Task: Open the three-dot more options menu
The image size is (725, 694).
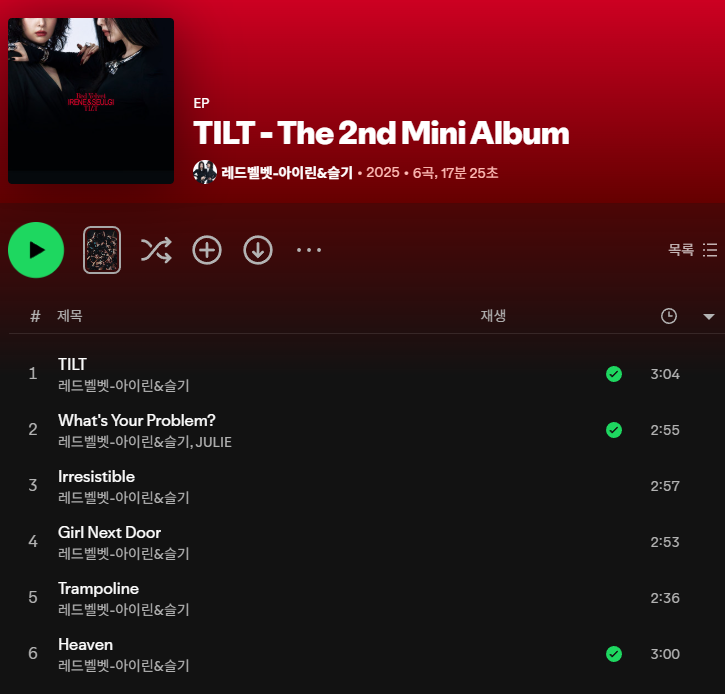Action: 309,250
